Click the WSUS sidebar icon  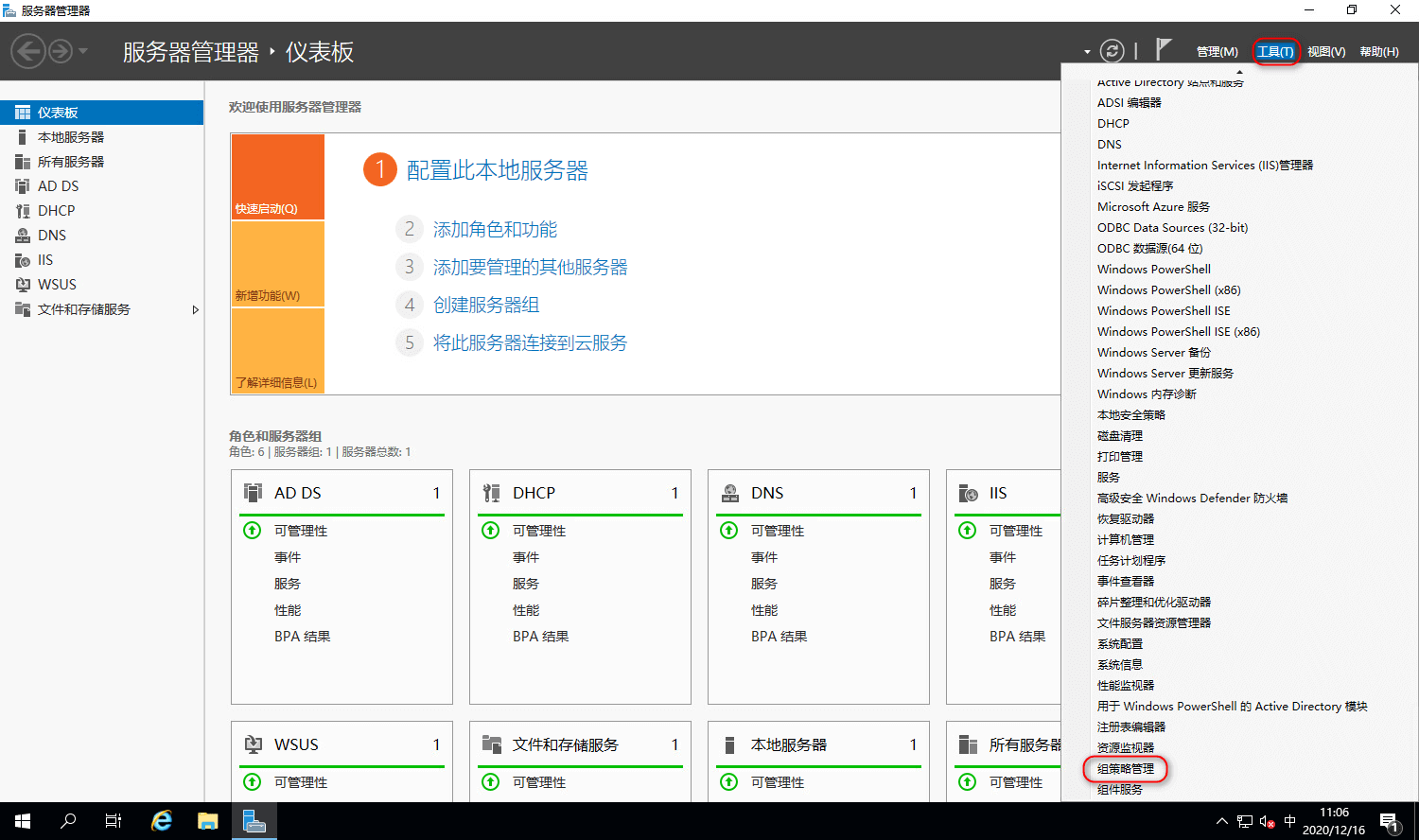click(23, 285)
